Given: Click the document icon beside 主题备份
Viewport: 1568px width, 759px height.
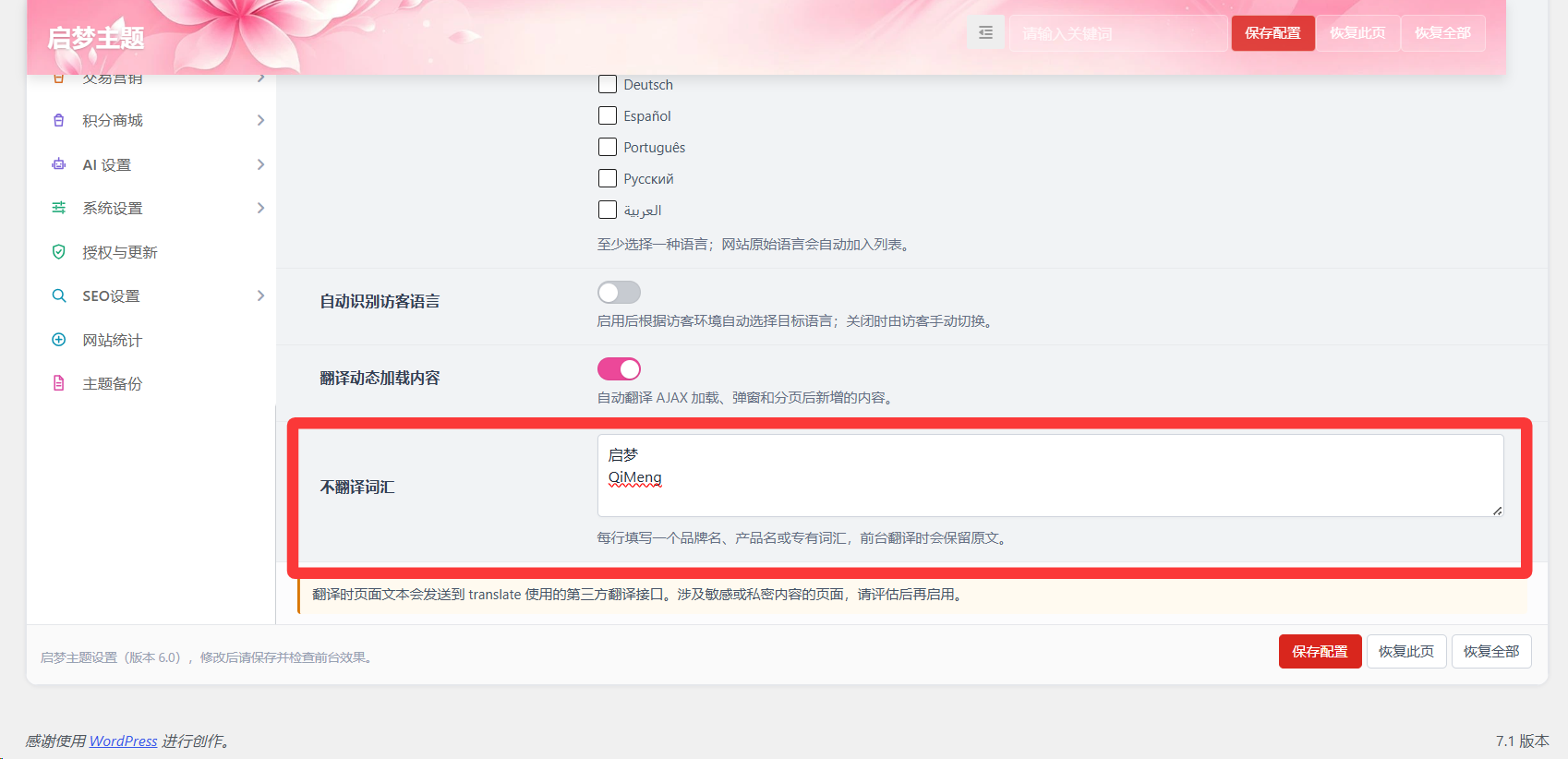Looking at the screenshot, I should pyautogui.click(x=59, y=383).
